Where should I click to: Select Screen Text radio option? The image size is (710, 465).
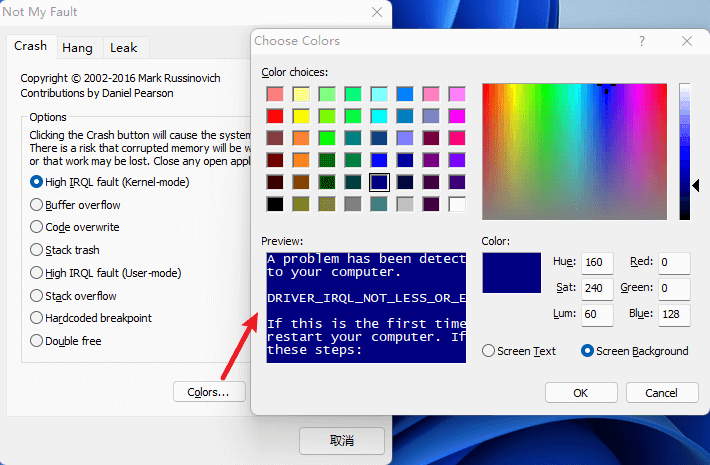pos(488,351)
